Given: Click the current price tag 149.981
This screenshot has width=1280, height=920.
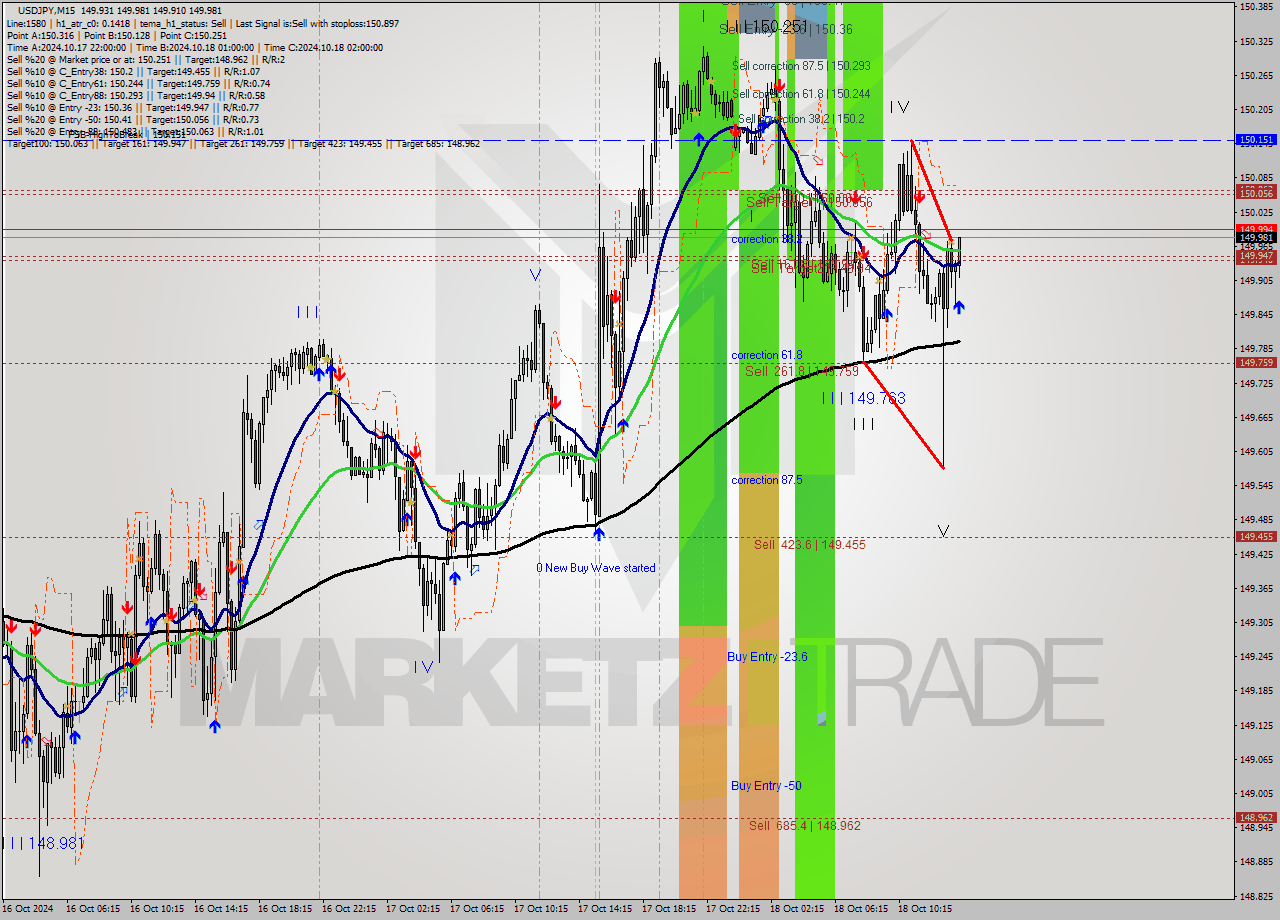Looking at the screenshot, I should coord(1256,238).
